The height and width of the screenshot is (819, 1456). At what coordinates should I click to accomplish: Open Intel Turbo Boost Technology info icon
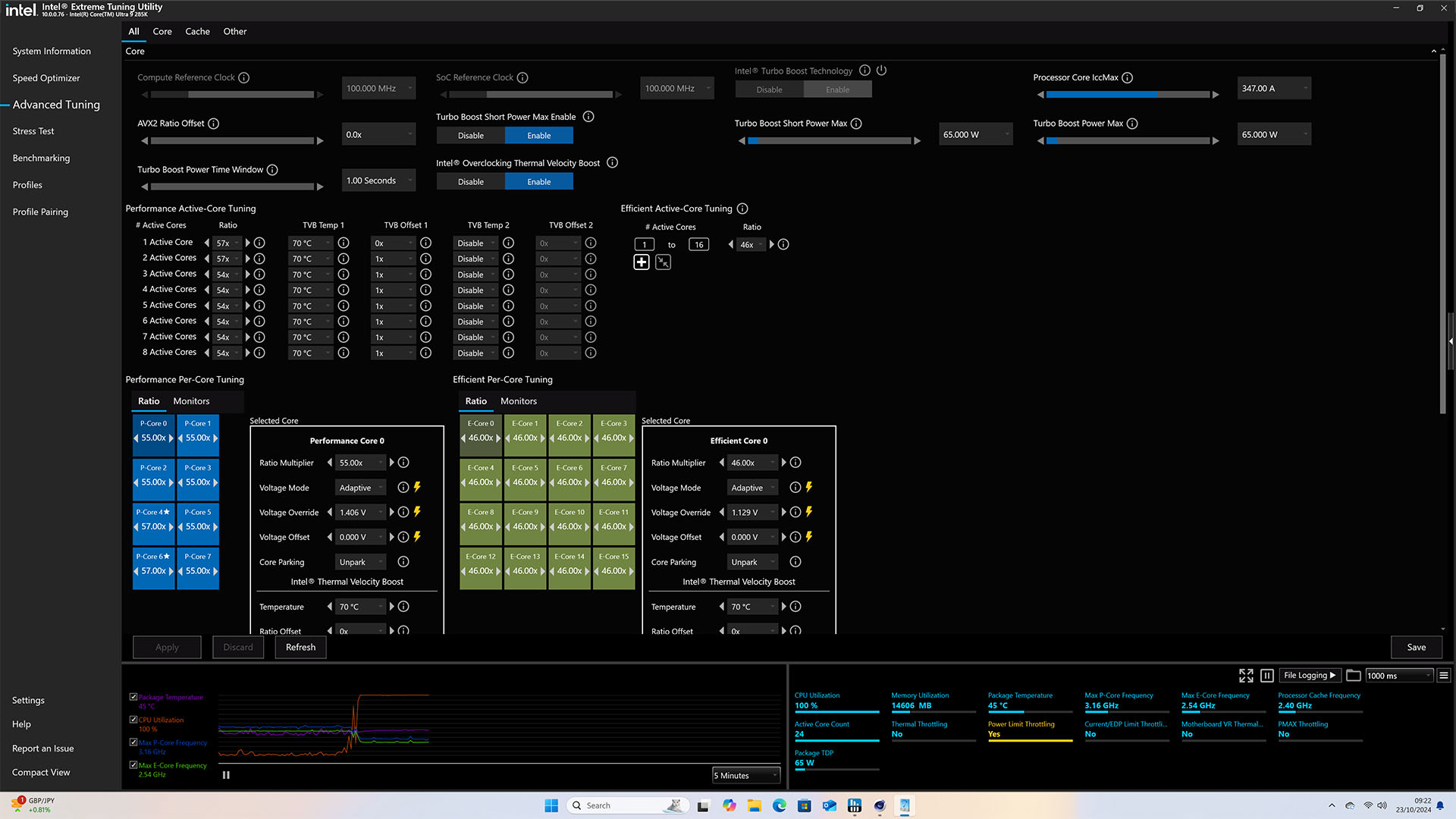pos(864,71)
